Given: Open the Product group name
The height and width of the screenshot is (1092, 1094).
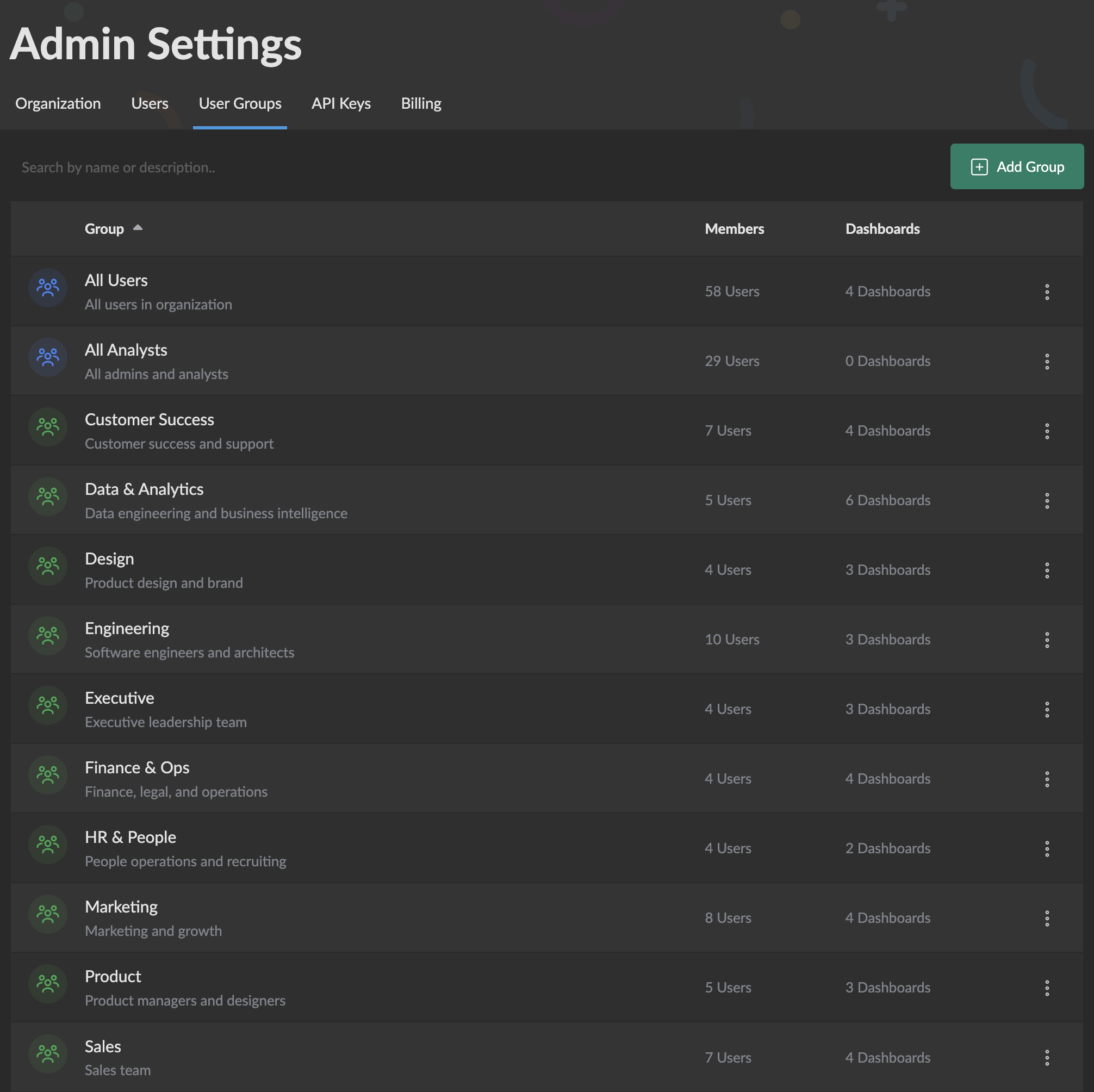Looking at the screenshot, I should (x=113, y=977).
